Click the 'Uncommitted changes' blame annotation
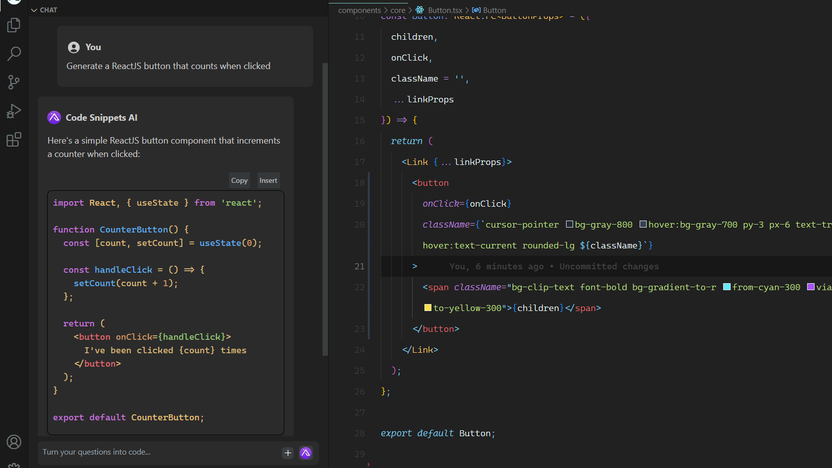The width and height of the screenshot is (832, 468). pos(609,266)
